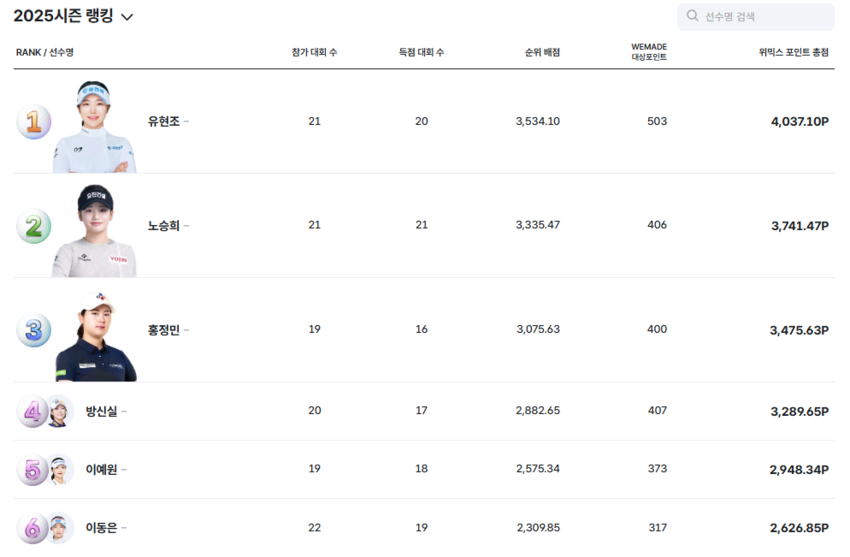Viewport: 850px width, 557px height.
Task: Click player name 홍정민
Action: [x=163, y=330]
